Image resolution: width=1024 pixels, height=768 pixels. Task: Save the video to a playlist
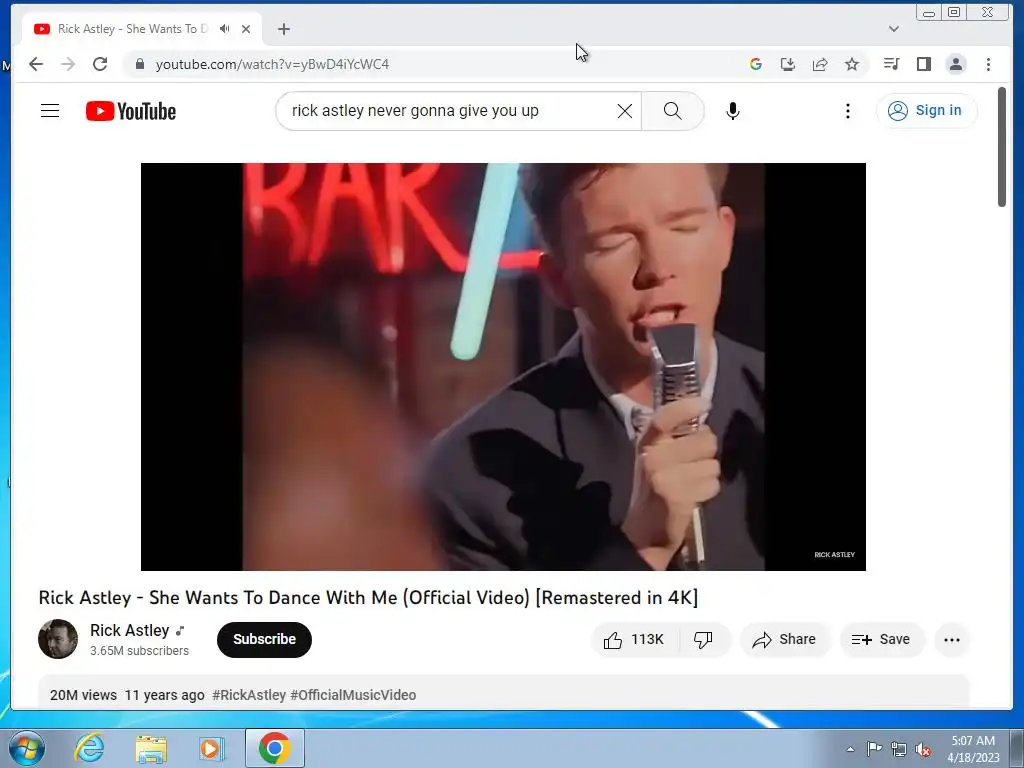[882, 639]
